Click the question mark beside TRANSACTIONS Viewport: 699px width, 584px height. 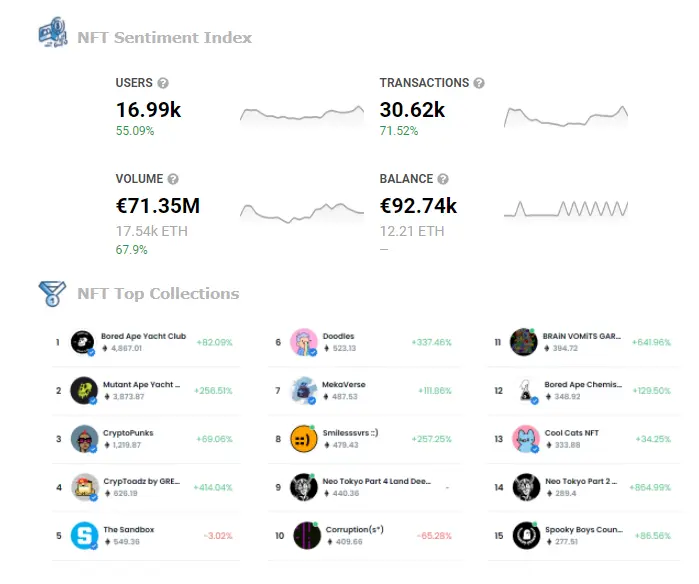(479, 83)
